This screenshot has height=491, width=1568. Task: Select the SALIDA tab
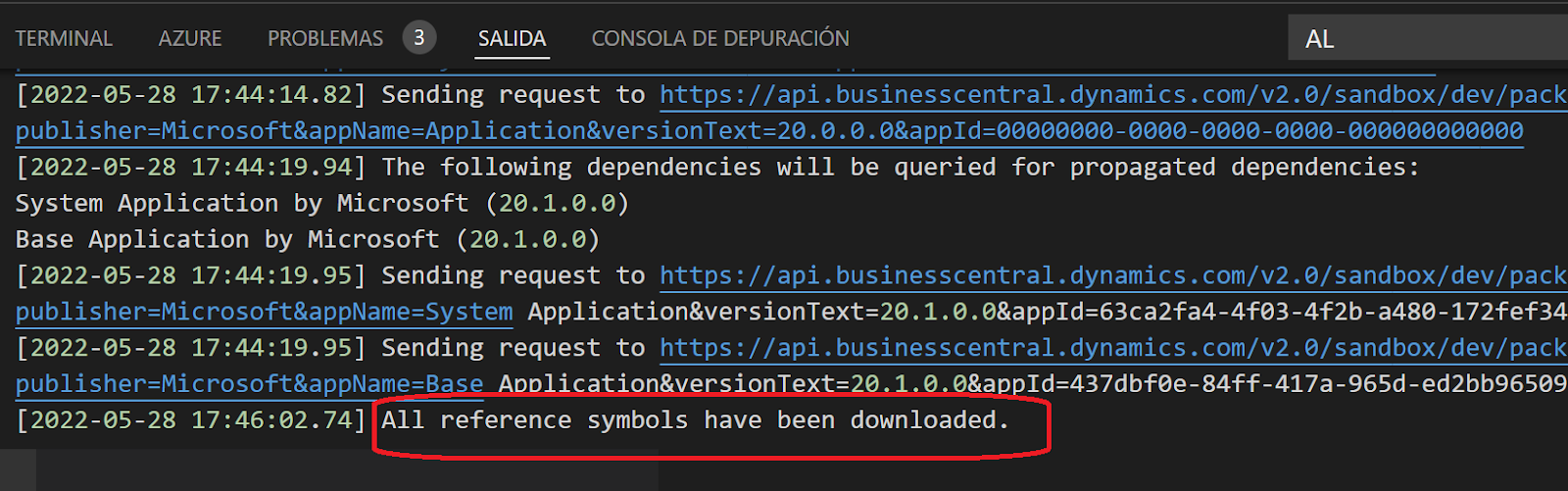click(512, 38)
